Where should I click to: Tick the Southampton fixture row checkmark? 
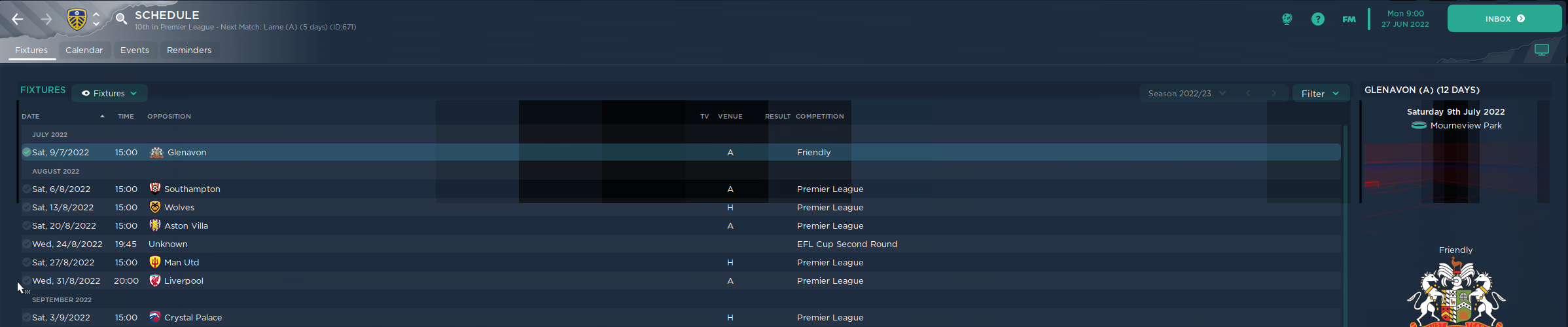[26, 189]
